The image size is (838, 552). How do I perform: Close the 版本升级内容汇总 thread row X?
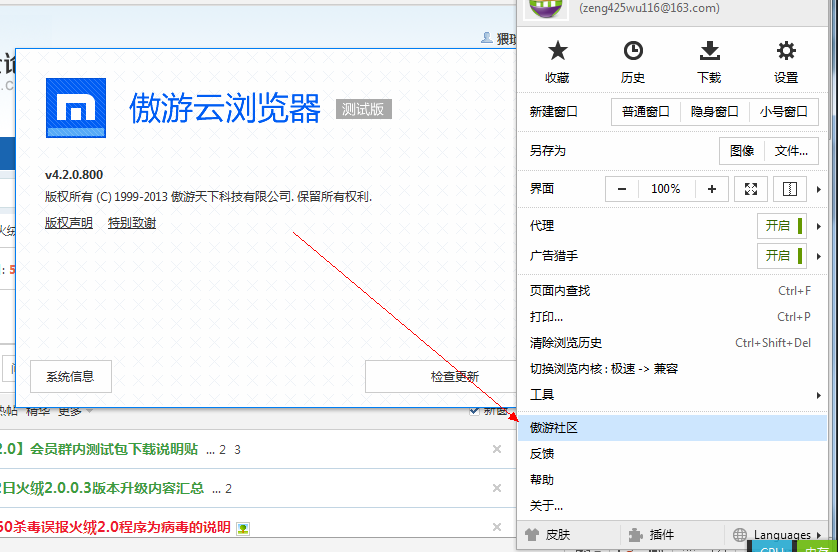pyautogui.click(x=497, y=488)
